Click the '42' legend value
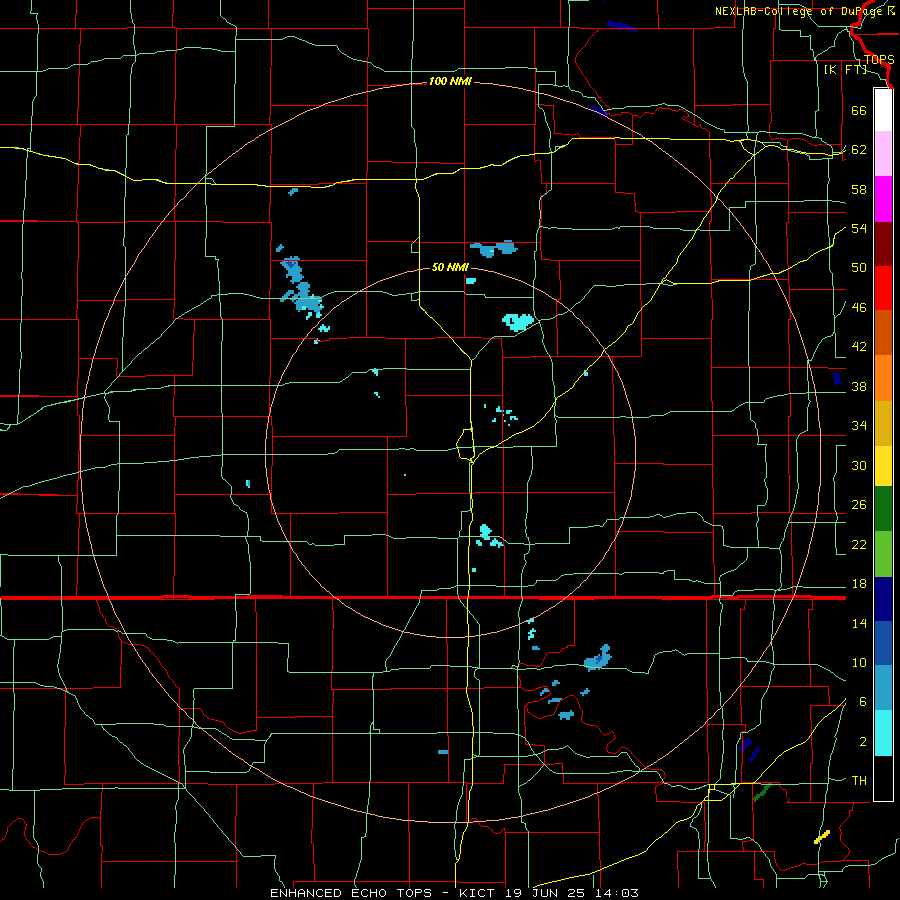 (859, 347)
